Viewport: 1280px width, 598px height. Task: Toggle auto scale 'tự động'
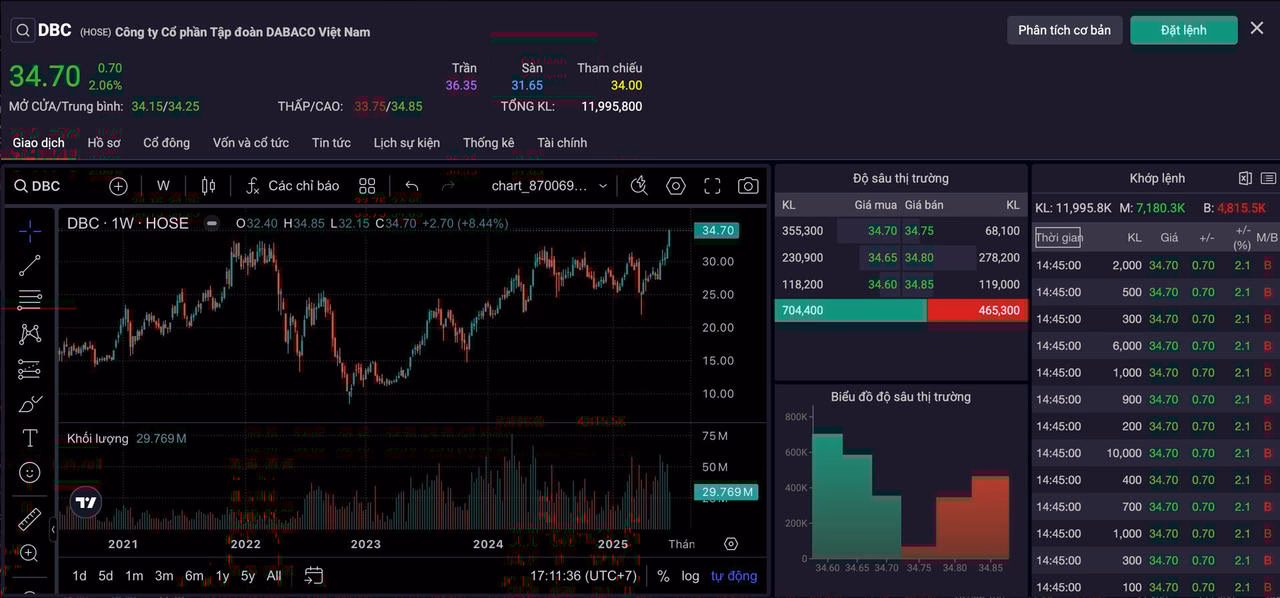click(x=734, y=576)
